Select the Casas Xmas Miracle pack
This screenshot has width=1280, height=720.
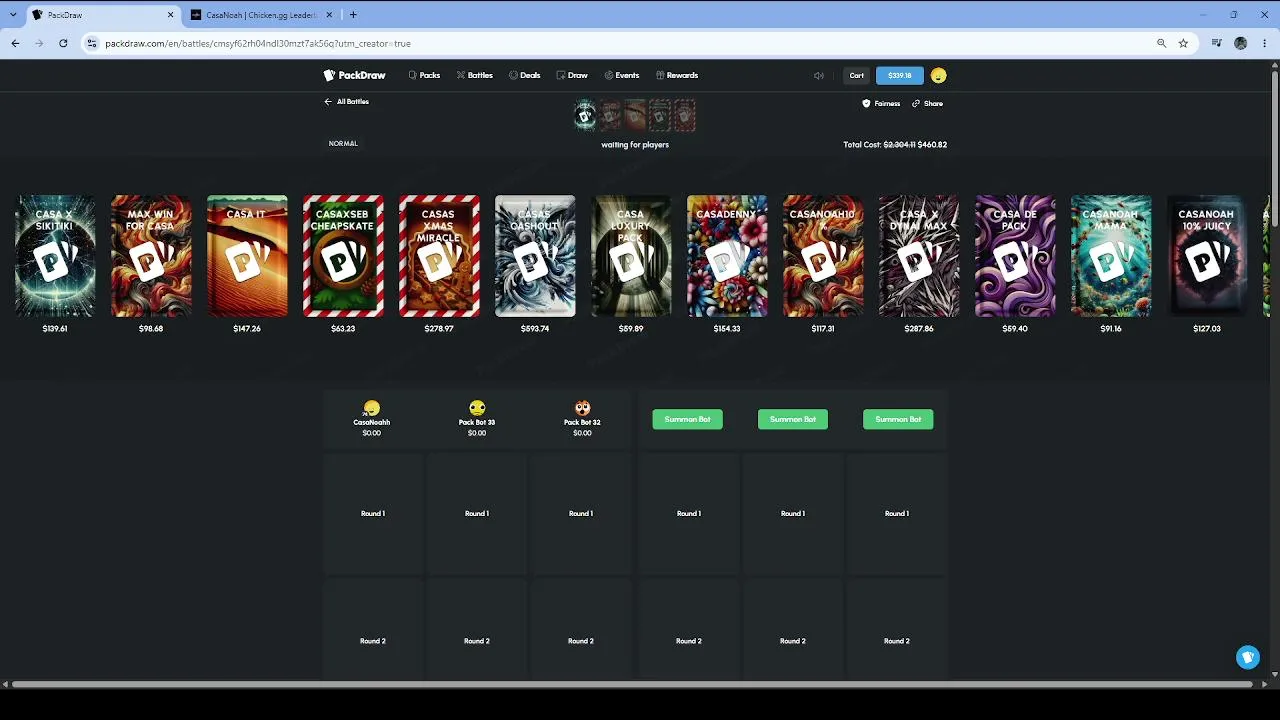439,256
